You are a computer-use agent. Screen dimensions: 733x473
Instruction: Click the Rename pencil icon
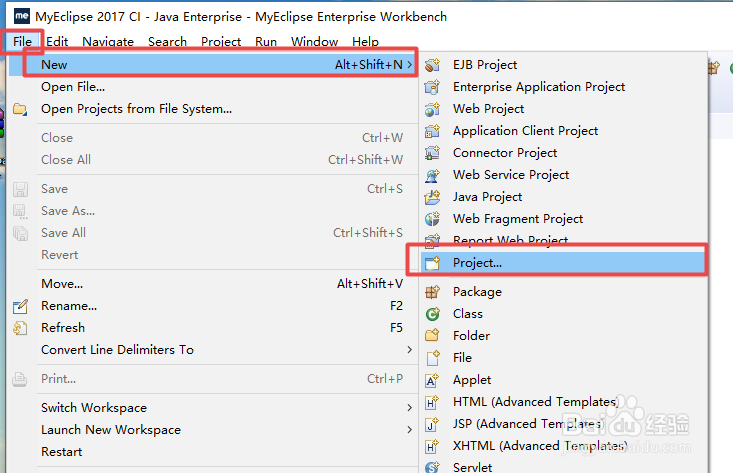pyautogui.click(x=20, y=306)
